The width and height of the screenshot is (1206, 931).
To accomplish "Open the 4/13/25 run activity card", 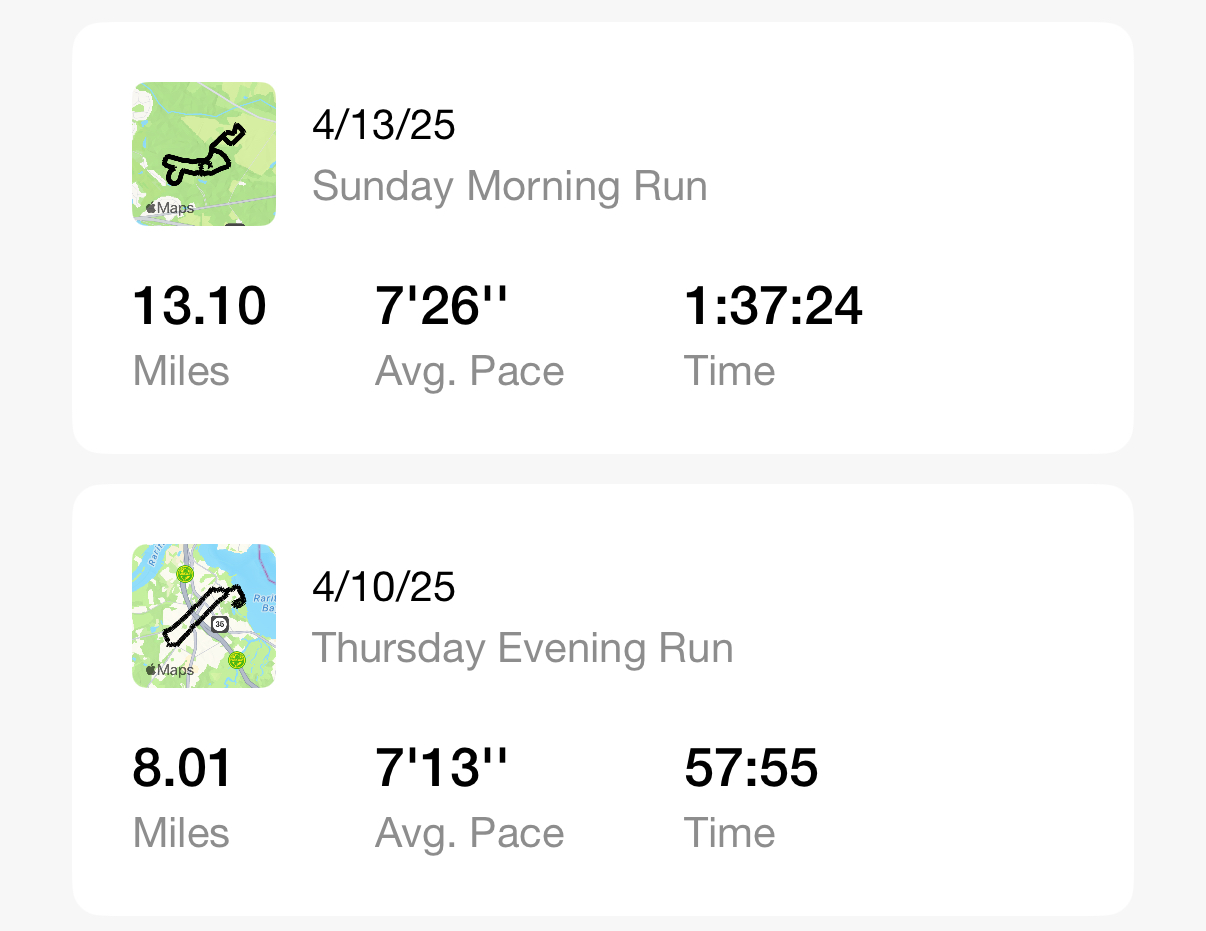I will (603, 238).
